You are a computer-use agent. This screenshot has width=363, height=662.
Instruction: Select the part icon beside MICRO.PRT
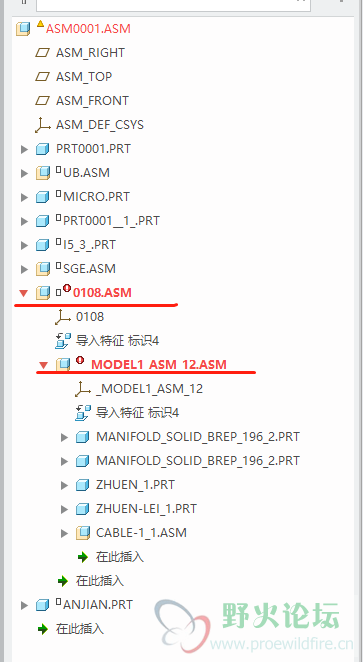[x=42, y=197]
